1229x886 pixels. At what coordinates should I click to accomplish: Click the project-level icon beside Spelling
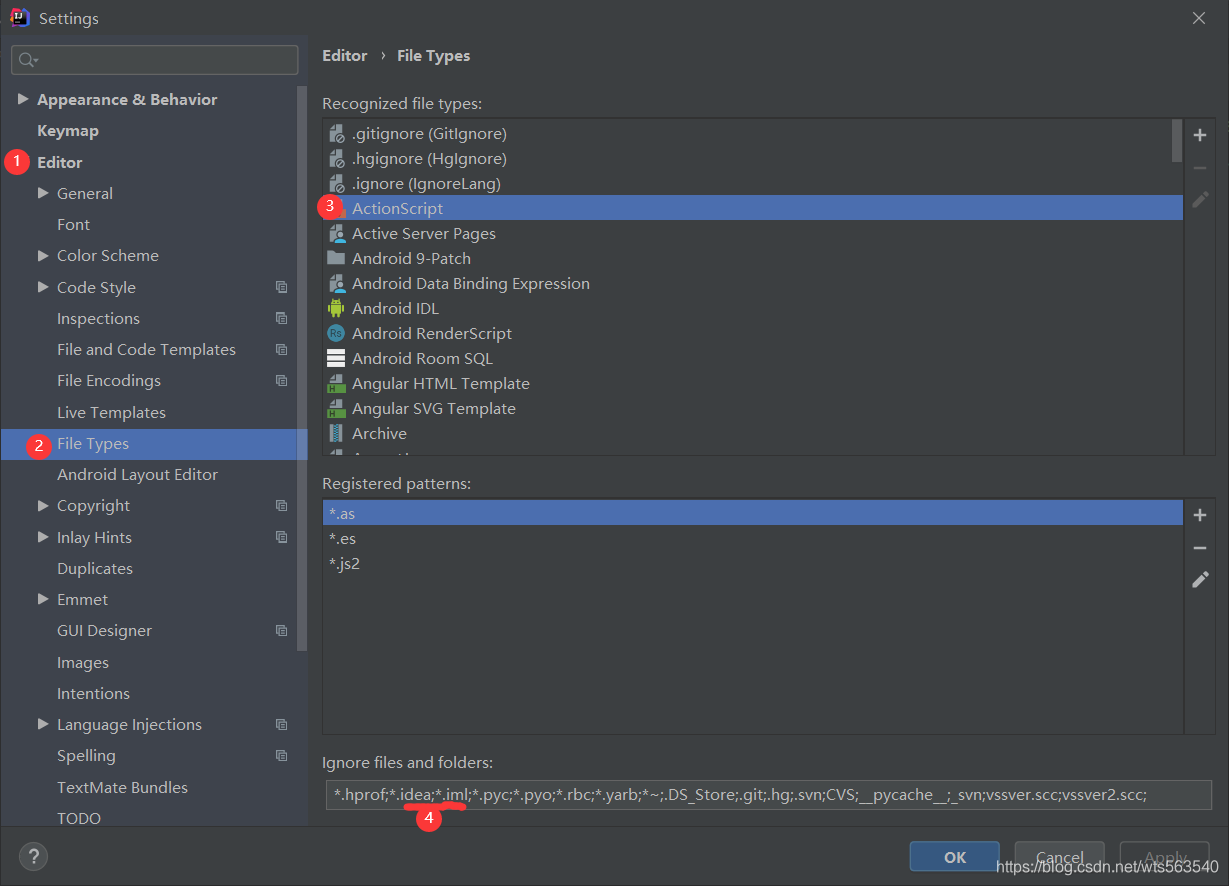(281, 756)
